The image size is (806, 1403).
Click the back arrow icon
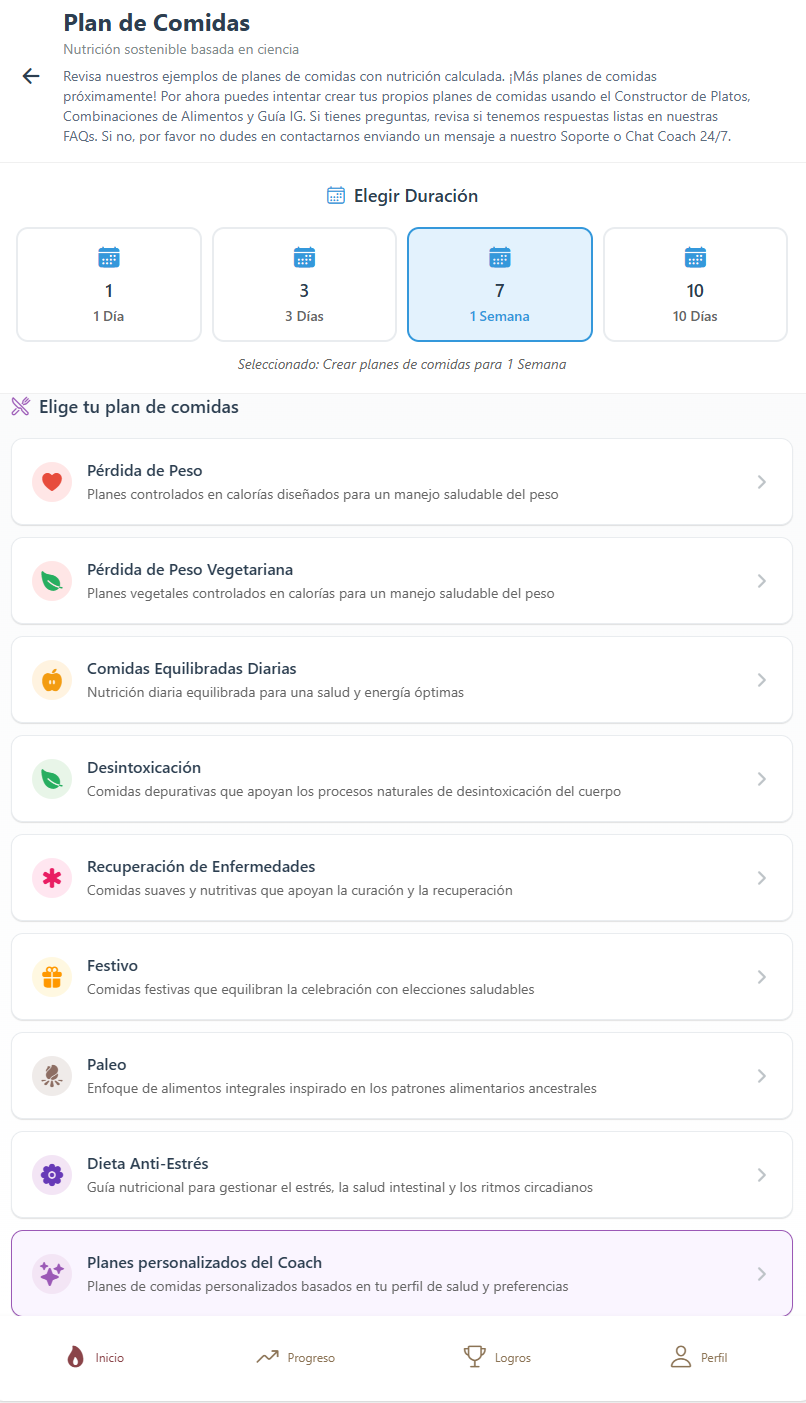tap(31, 76)
